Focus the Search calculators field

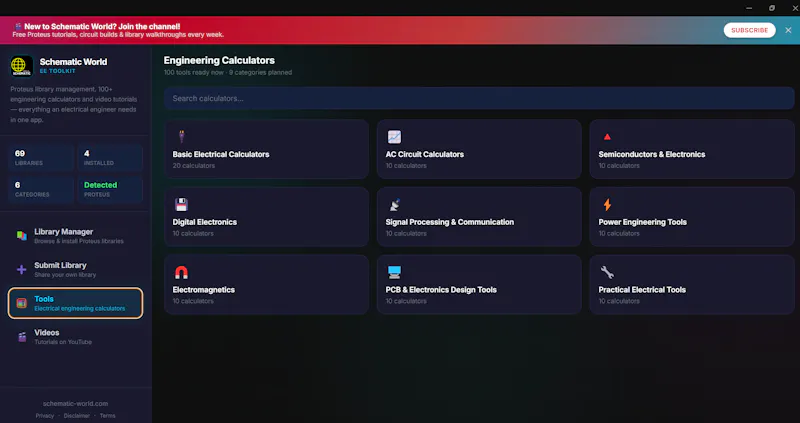(x=479, y=98)
